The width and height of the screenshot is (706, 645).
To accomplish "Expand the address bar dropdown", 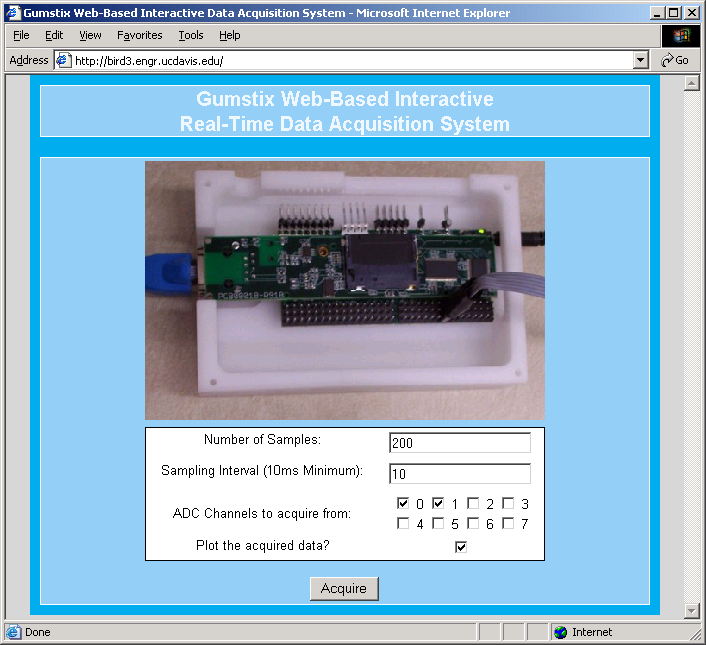I will pos(641,60).
